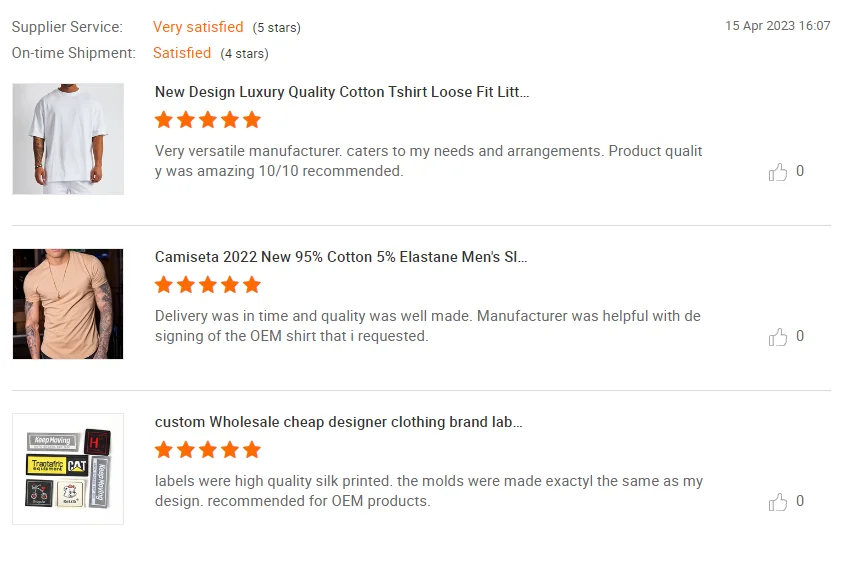Viewport: 857px width, 561px height.
Task: Click the star rating under the Camiseta review
Action: pos(208,285)
